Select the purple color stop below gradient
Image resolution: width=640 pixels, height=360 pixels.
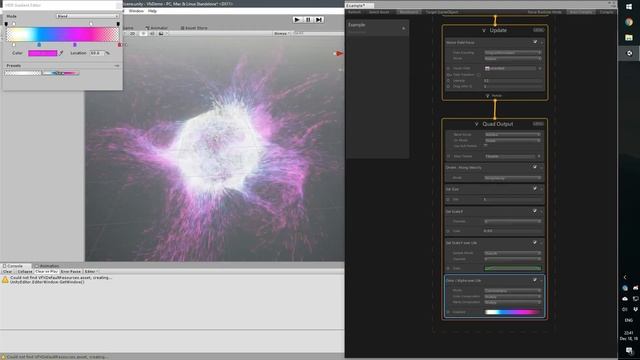tap(75, 44)
